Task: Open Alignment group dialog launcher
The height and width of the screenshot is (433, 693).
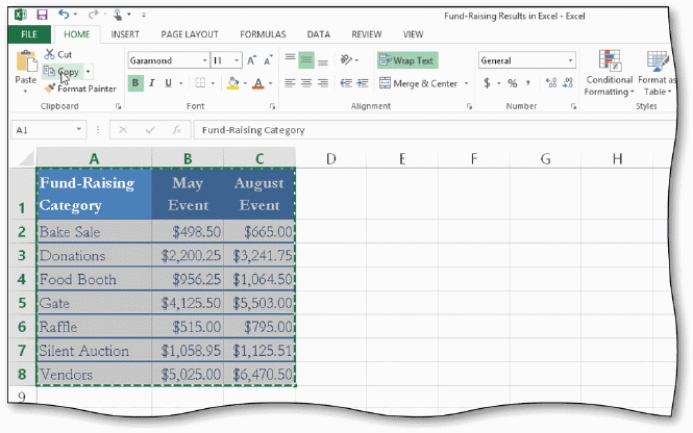Action: (x=468, y=106)
